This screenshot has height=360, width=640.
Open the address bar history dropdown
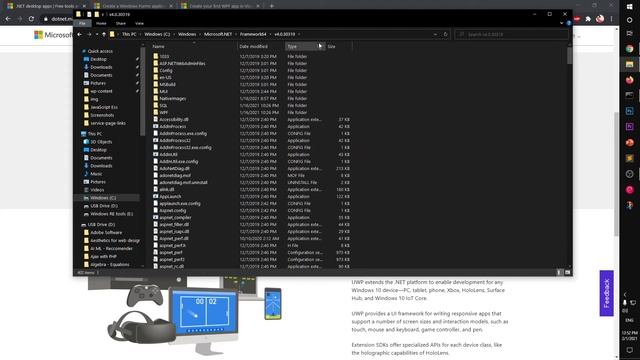coord(435,34)
